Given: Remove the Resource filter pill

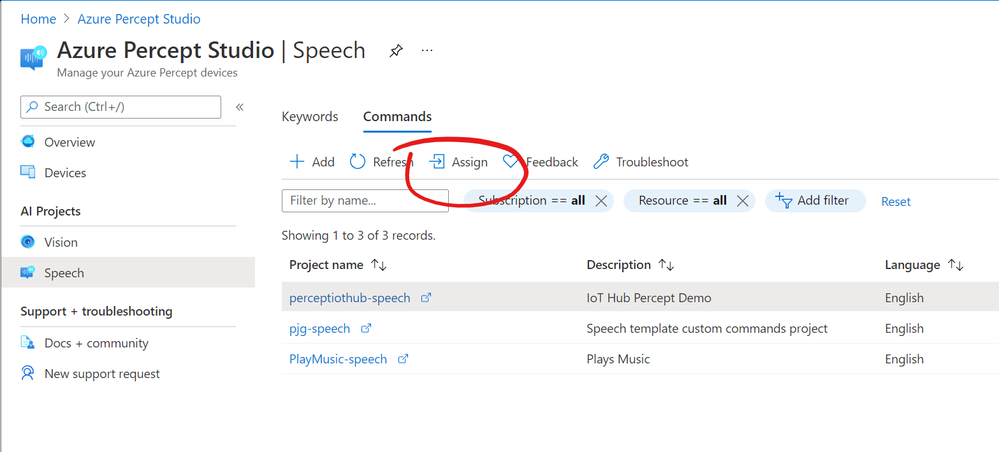Looking at the screenshot, I should [742, 201].
